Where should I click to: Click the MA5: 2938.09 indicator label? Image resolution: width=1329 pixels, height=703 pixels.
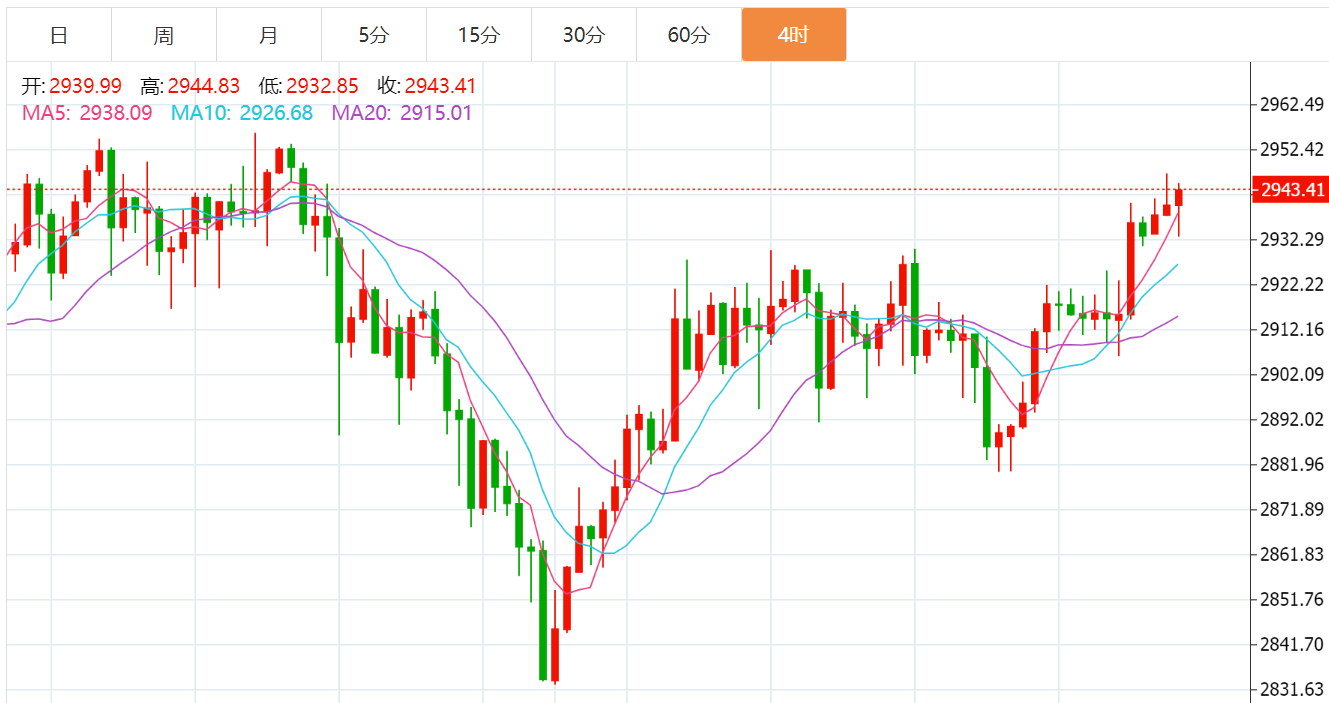click(87, 113)
